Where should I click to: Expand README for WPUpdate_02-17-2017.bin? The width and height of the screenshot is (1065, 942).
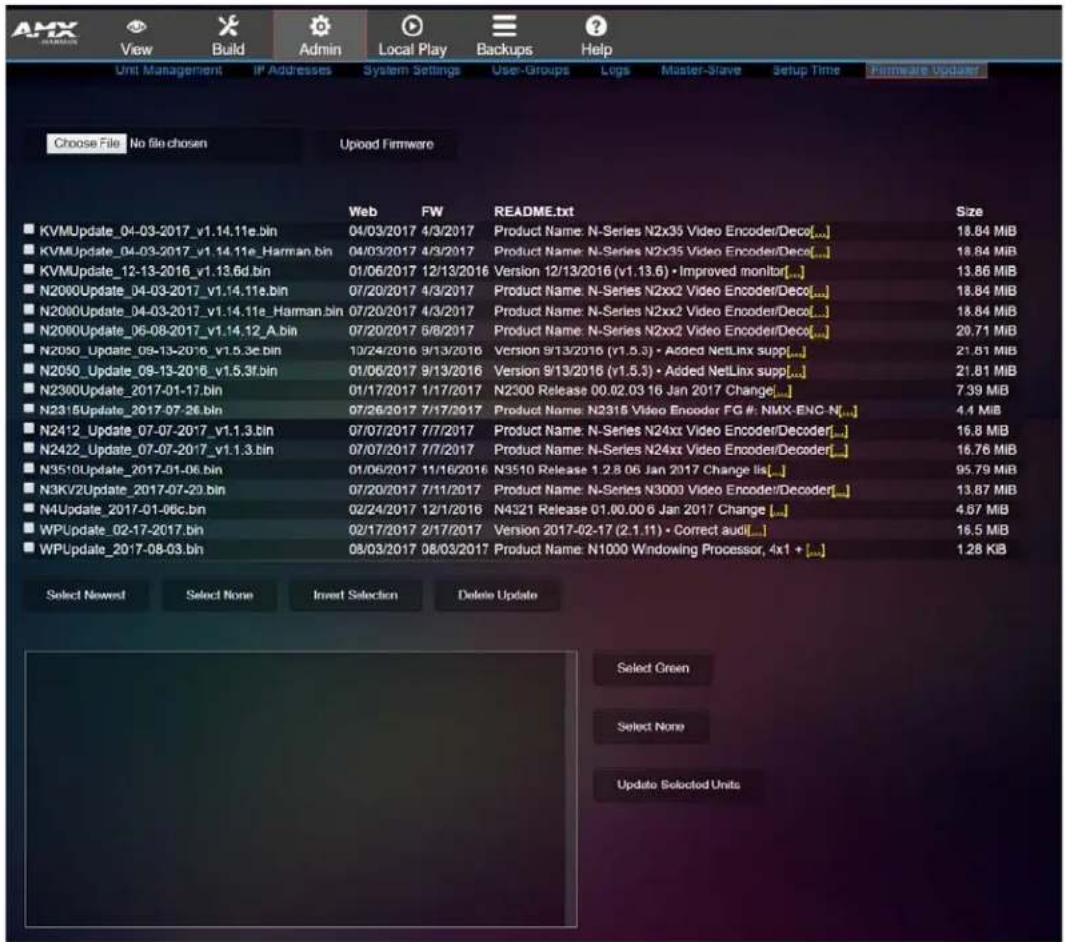pyautogui.click(x=757, y=530)
